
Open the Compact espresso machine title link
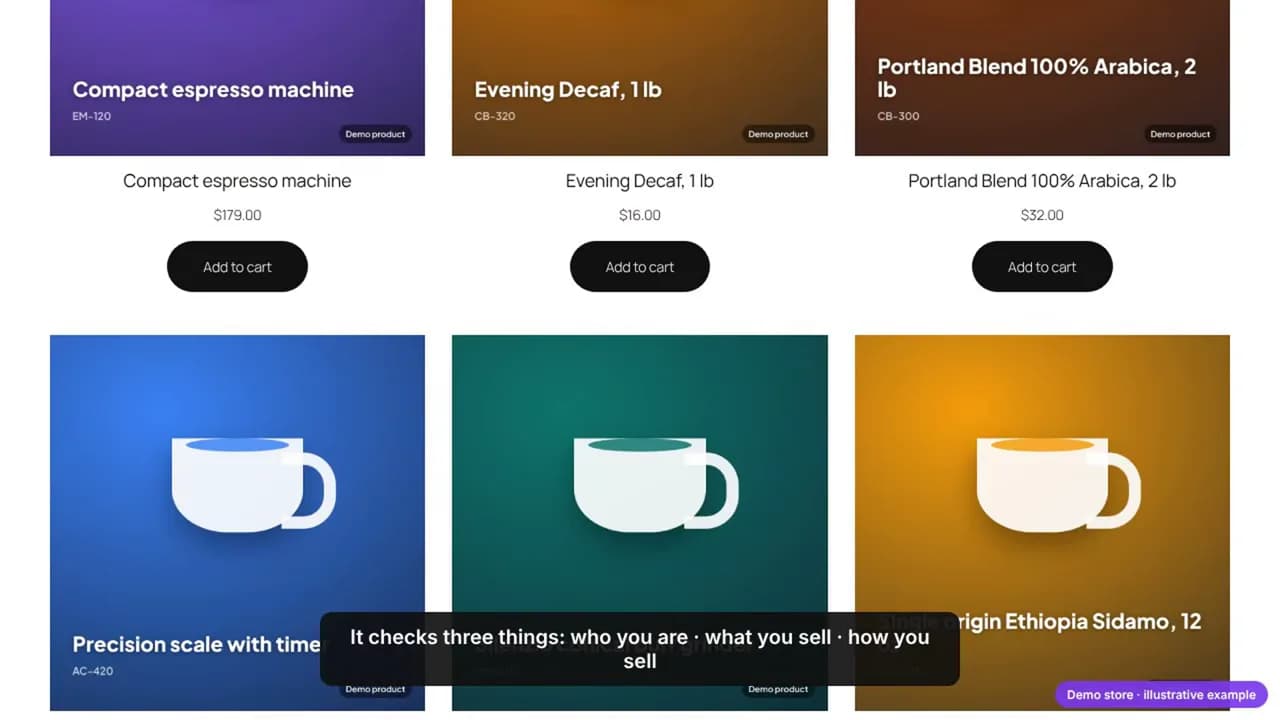(237, 181)
